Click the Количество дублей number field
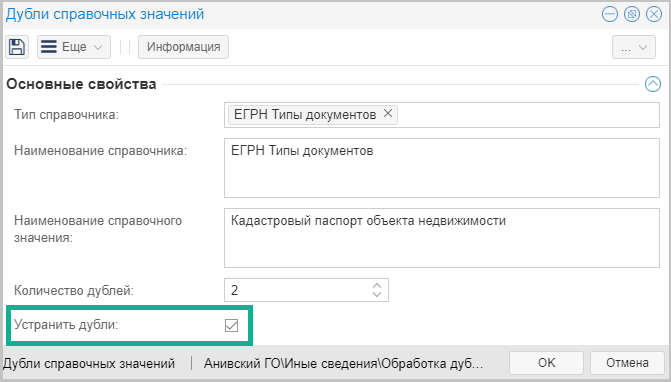The width and height of the screenshot is (671, 382). click(x=306, y=290)
